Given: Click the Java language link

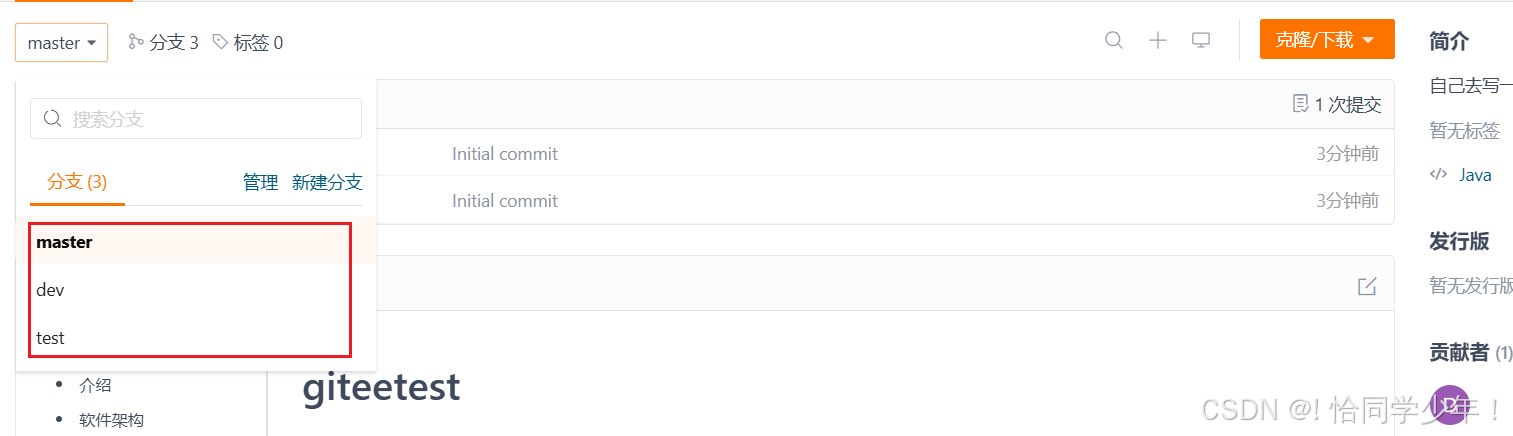Looking at the screenshot, I should [1474, 175].
